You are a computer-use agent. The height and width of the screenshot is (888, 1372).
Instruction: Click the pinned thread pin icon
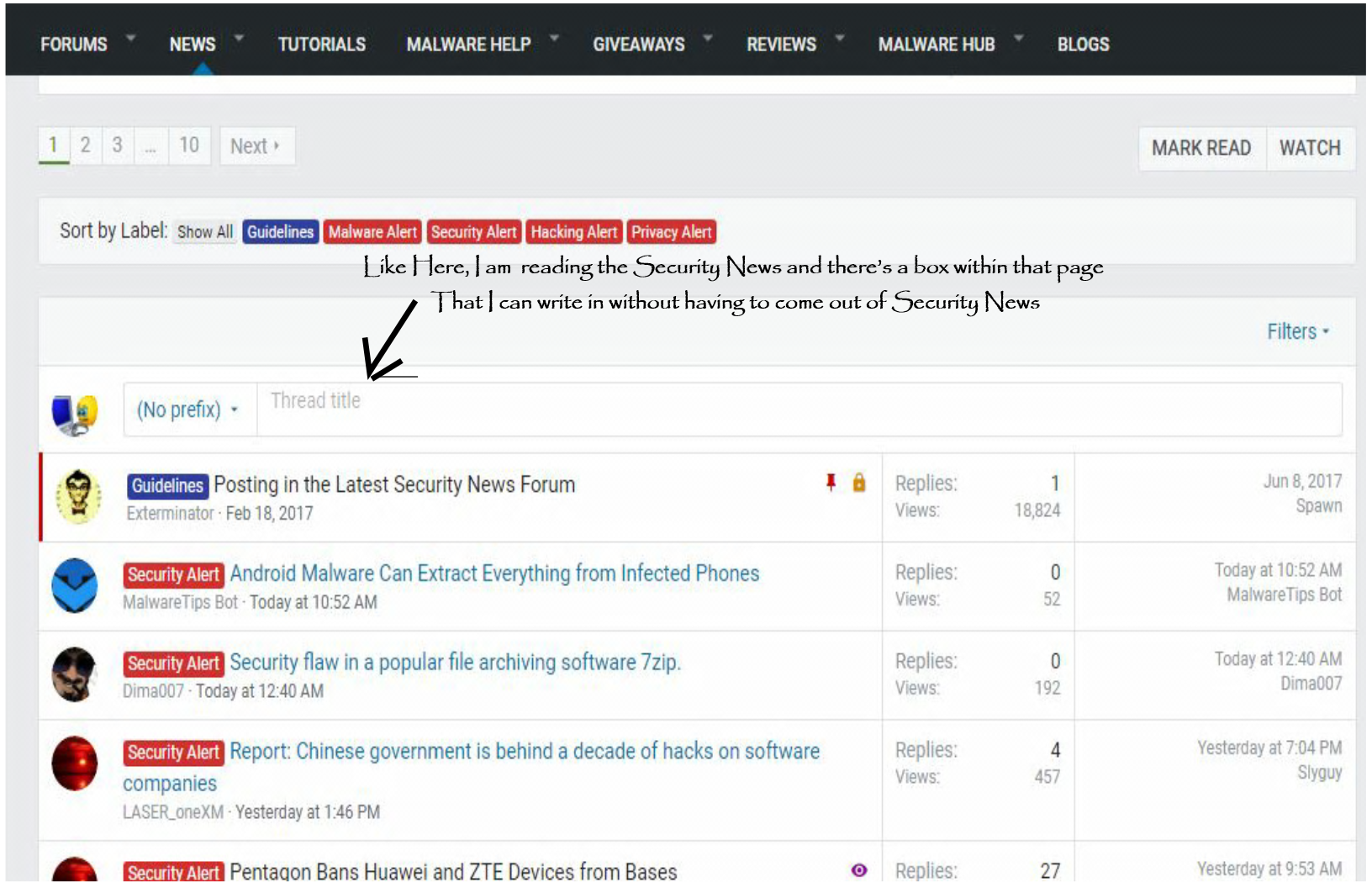(x=831, y=482)
